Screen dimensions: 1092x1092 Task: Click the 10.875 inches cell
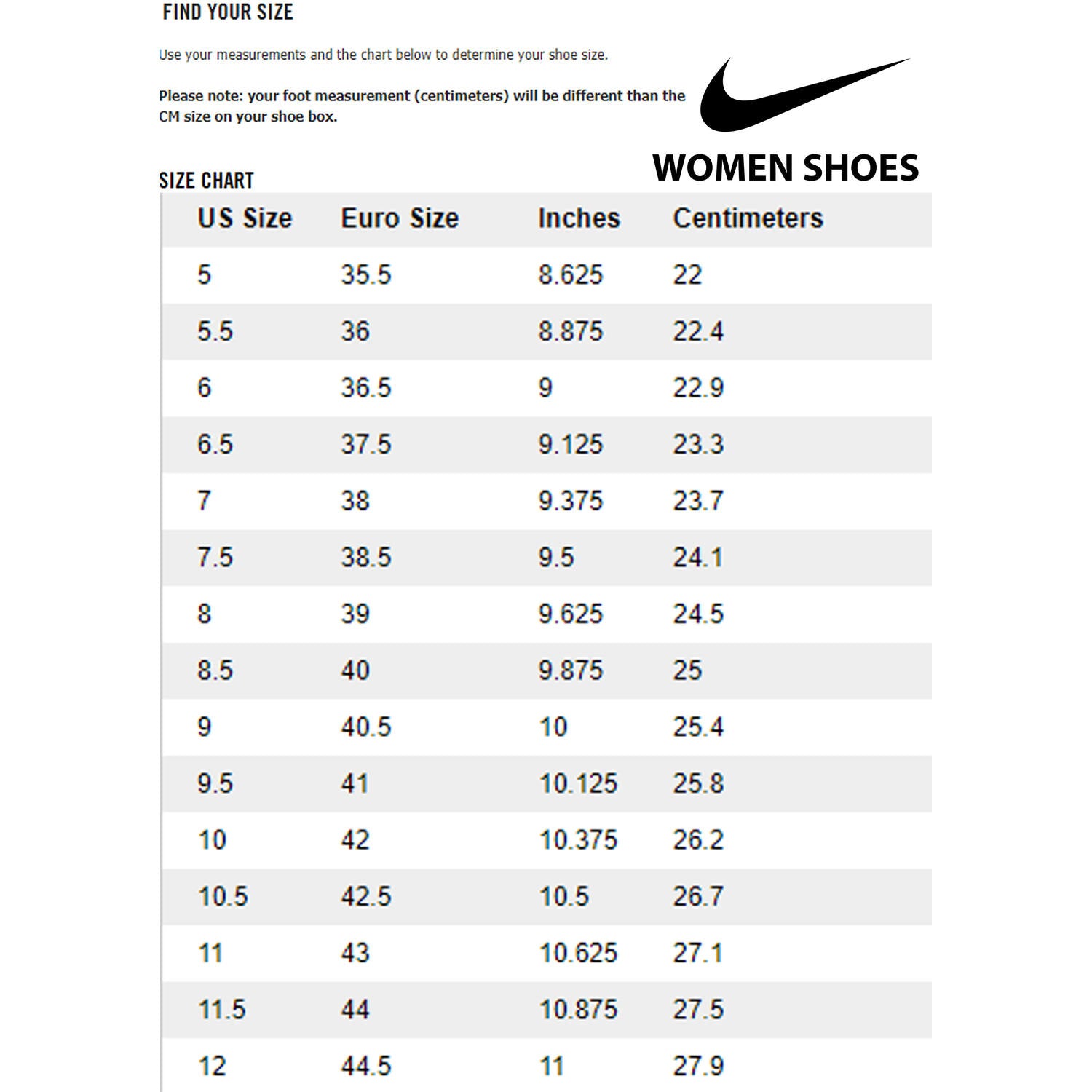(578, 1010)
